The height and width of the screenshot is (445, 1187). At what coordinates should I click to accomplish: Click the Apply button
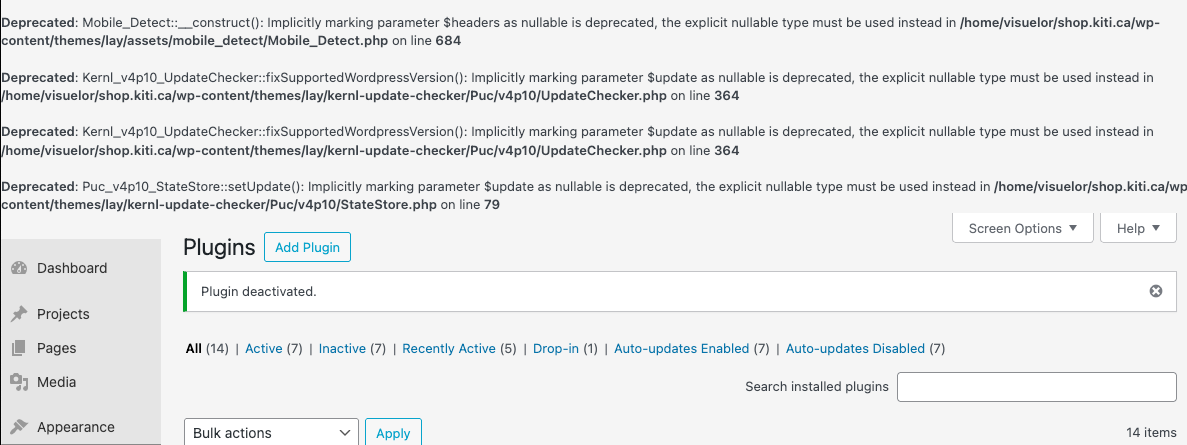tap(393, 433)
